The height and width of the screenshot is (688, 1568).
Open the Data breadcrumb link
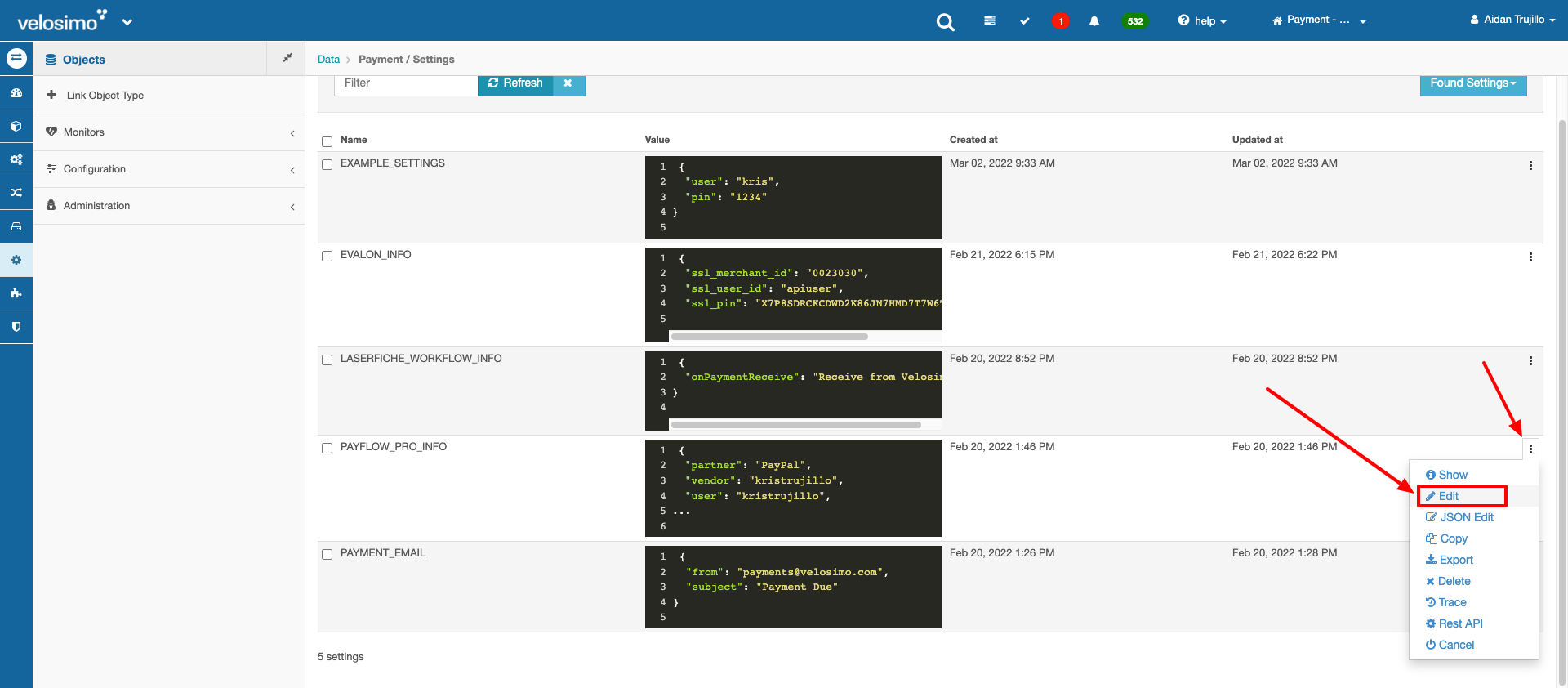pyautogui.click(x=328, y=60)
